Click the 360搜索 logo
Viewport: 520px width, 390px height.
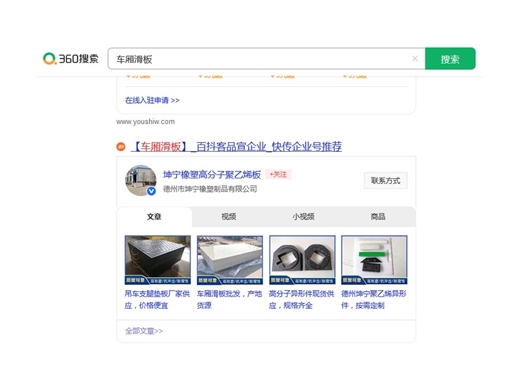(x=71, y=59)
